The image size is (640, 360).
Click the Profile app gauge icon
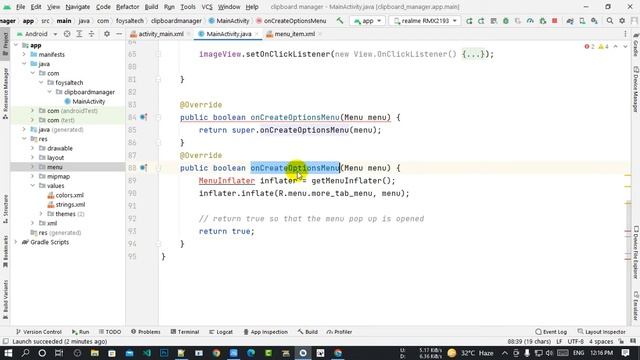[x=530, y=20]
